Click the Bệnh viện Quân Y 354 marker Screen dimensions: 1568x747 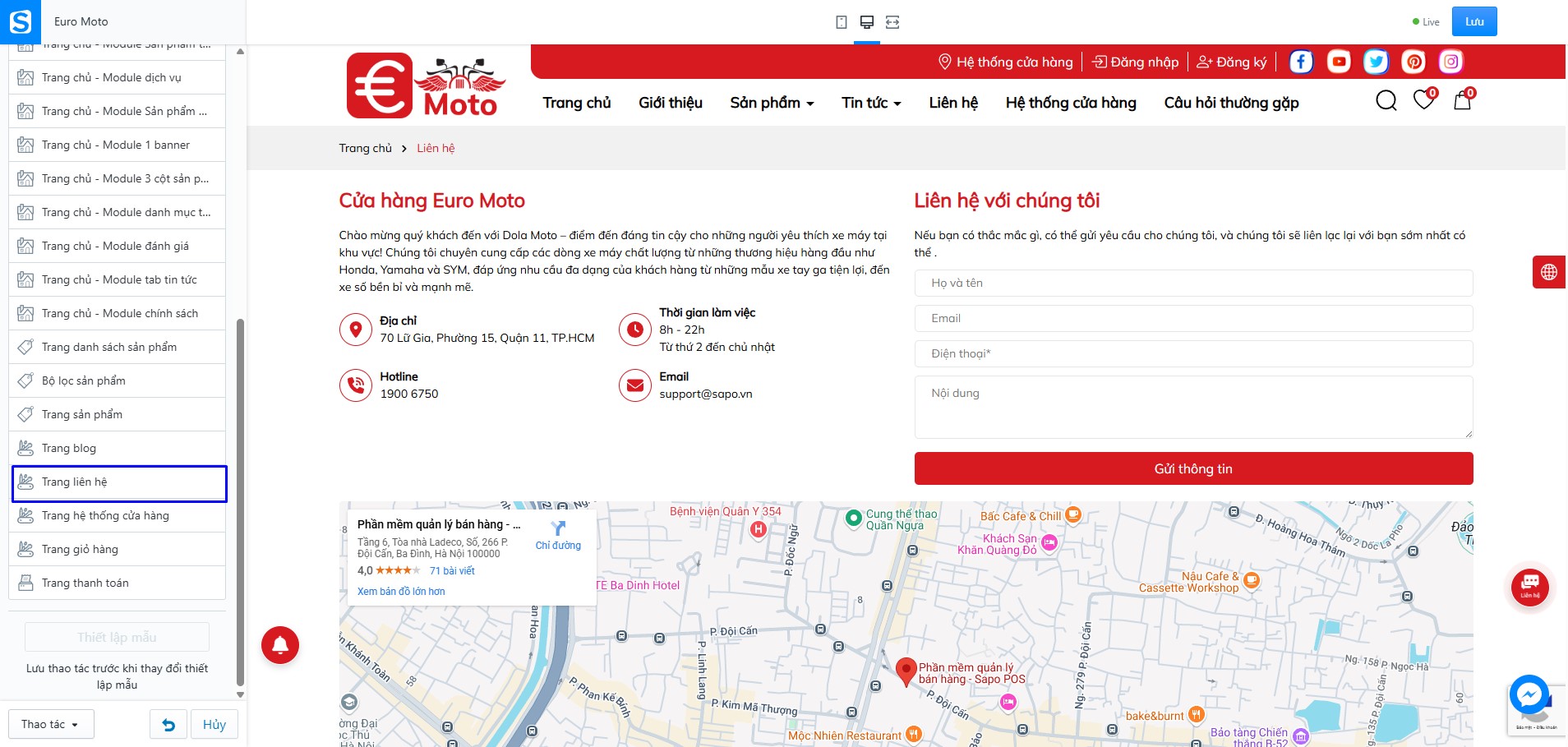click(x=759, y=530)
